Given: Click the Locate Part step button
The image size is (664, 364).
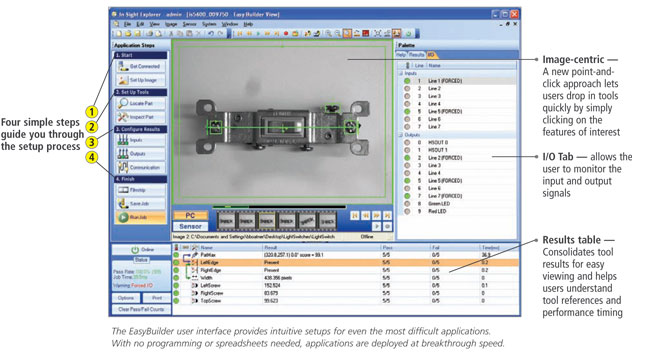Looking at the screenshot, I should click(x=140, y=103).
